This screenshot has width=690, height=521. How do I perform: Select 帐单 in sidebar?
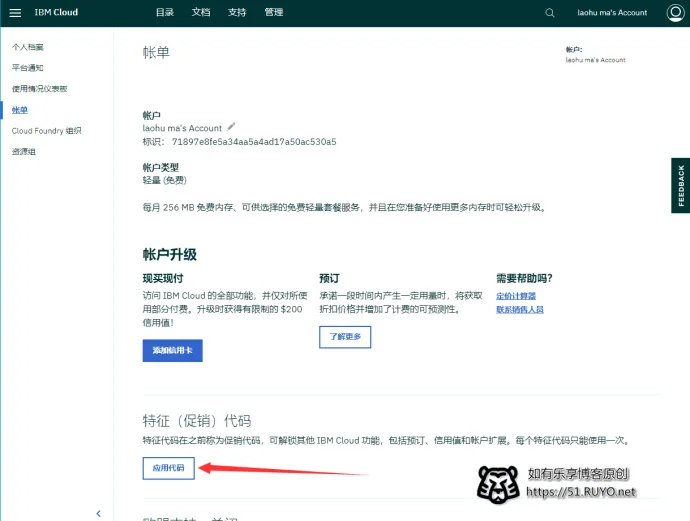20,110
